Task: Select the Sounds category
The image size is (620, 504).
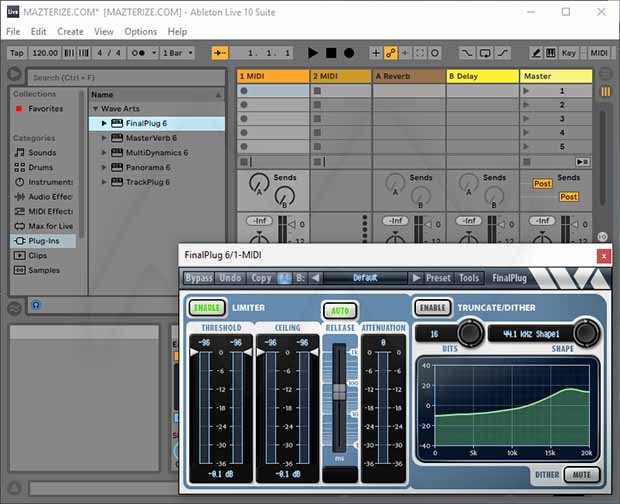Action: point(42,153)
